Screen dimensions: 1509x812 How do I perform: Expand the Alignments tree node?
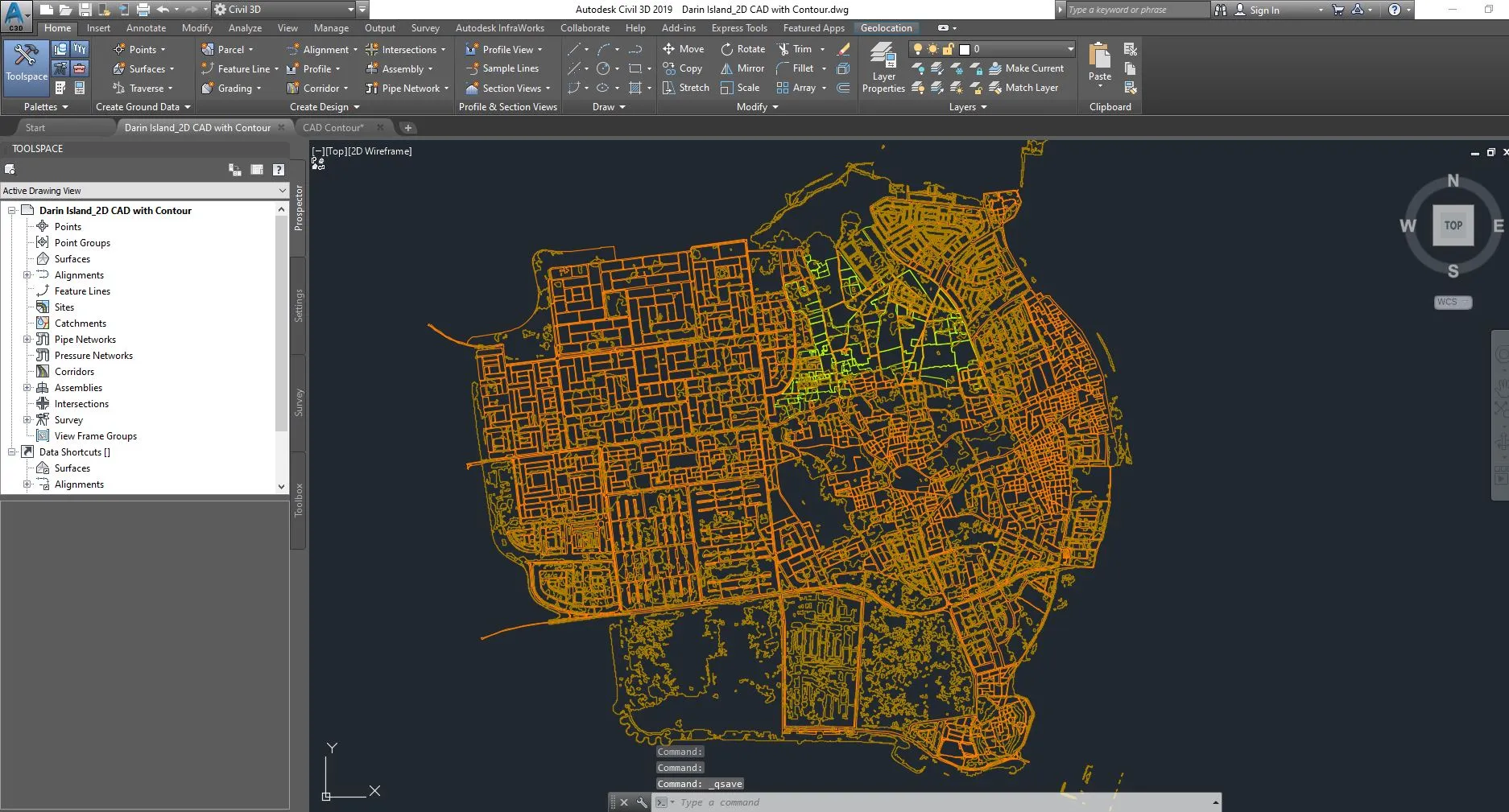coord(27,275)
